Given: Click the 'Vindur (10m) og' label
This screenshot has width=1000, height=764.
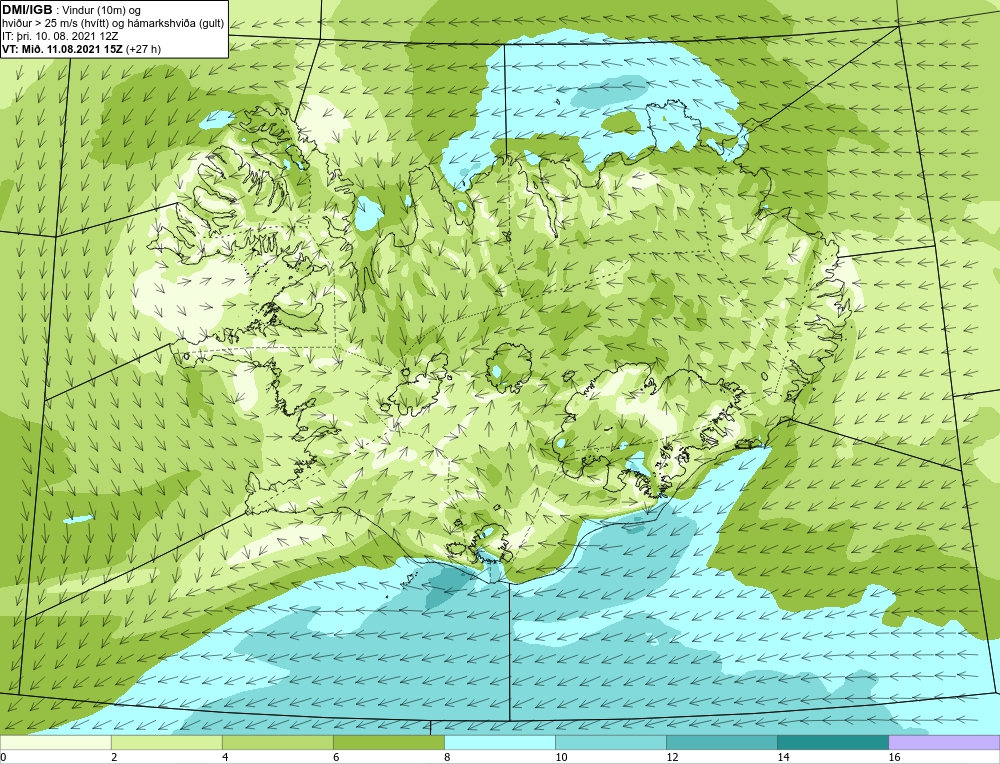Looking at the screenshot, I should (x=102, y=11).
